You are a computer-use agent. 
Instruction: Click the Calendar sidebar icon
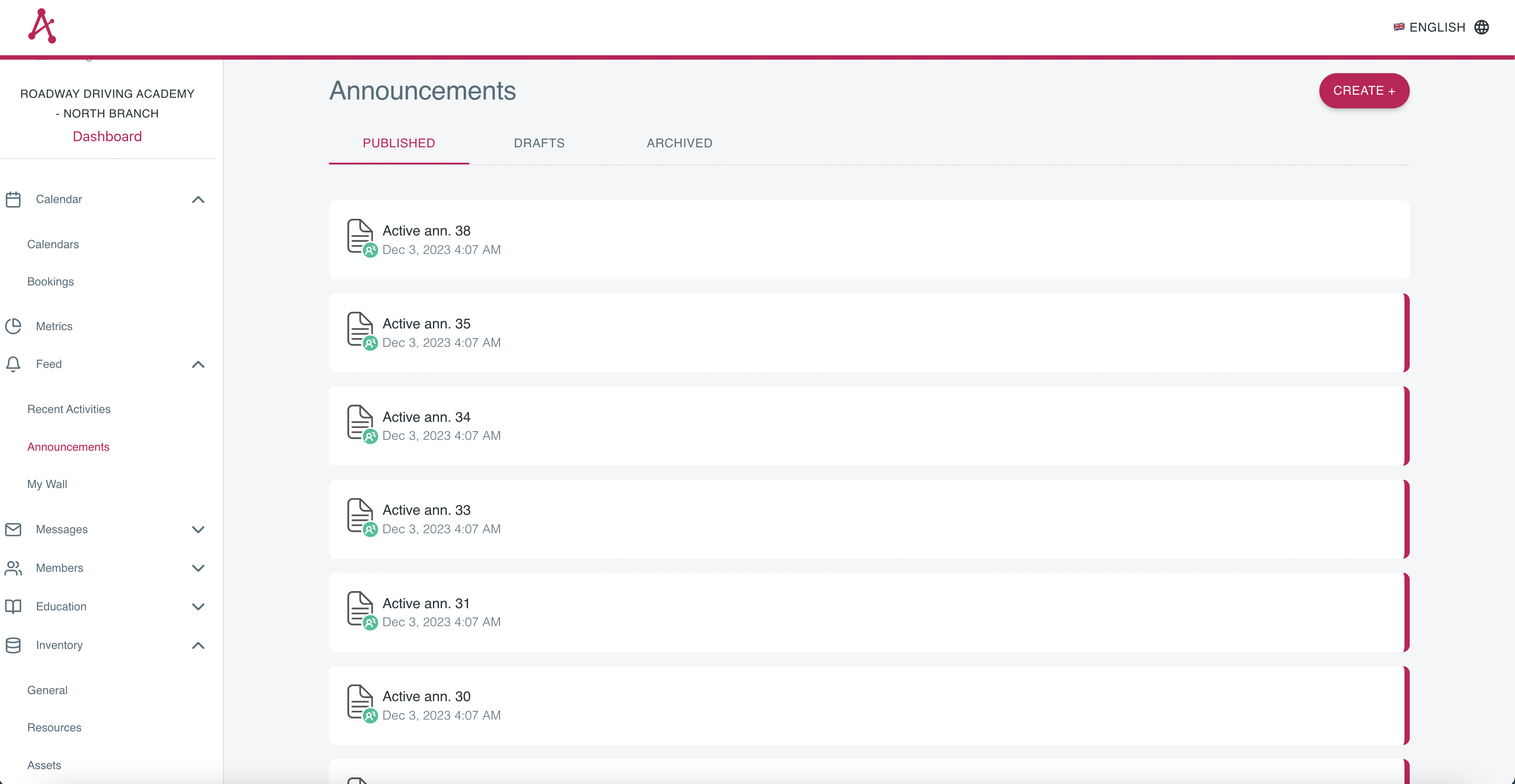[13, 200]
